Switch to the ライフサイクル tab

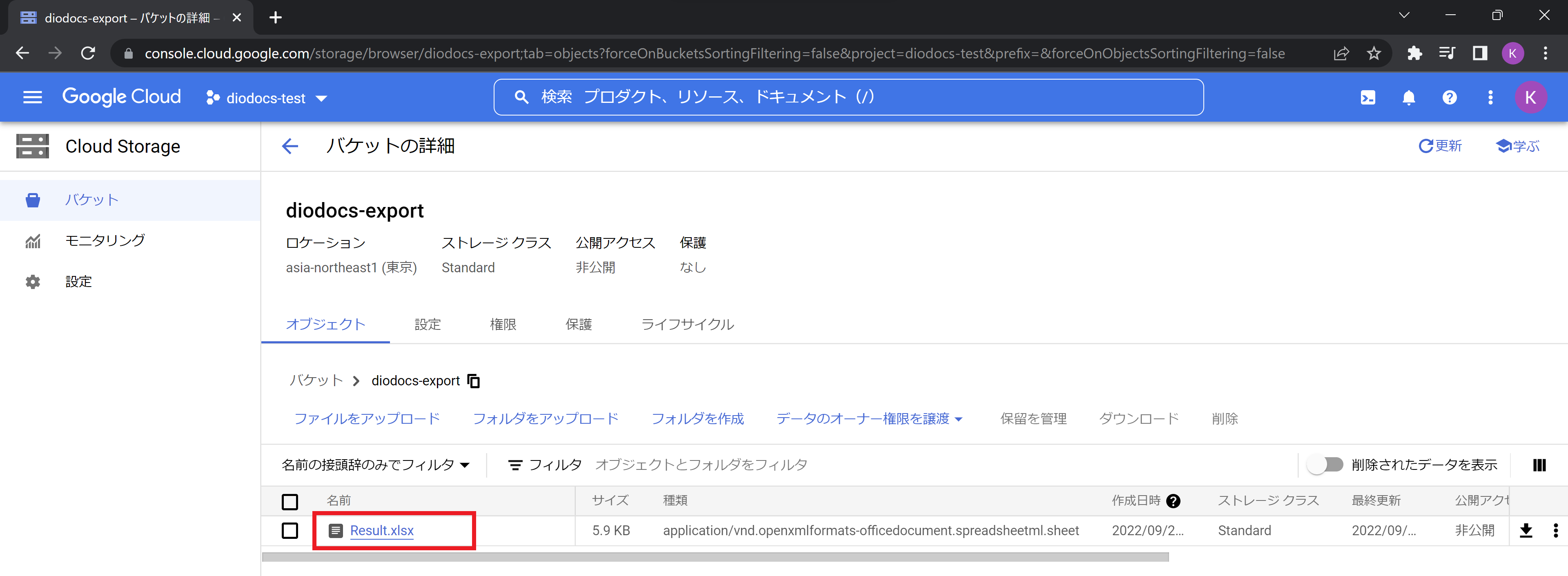point(687,324)
